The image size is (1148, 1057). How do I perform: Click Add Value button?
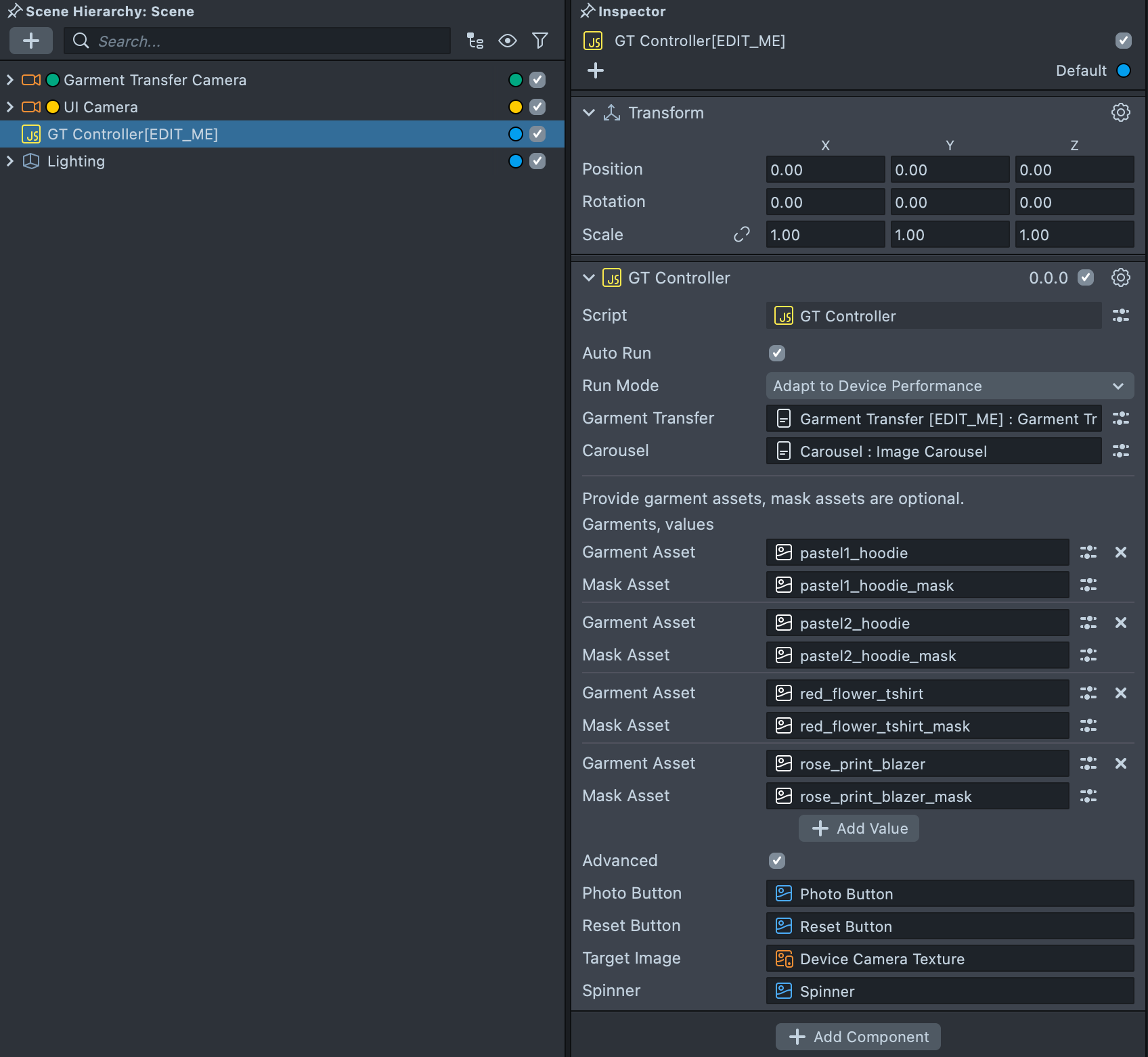coord(858,828)
